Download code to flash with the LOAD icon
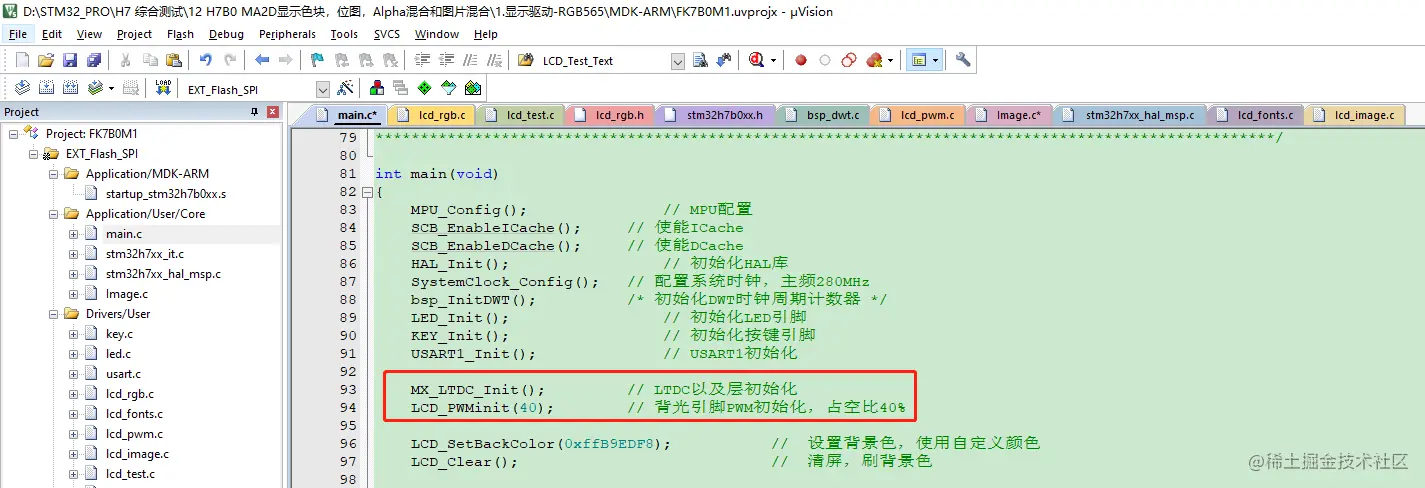Screen dimensions: 1425x488 pyautogui.click(x=163, y=89)
